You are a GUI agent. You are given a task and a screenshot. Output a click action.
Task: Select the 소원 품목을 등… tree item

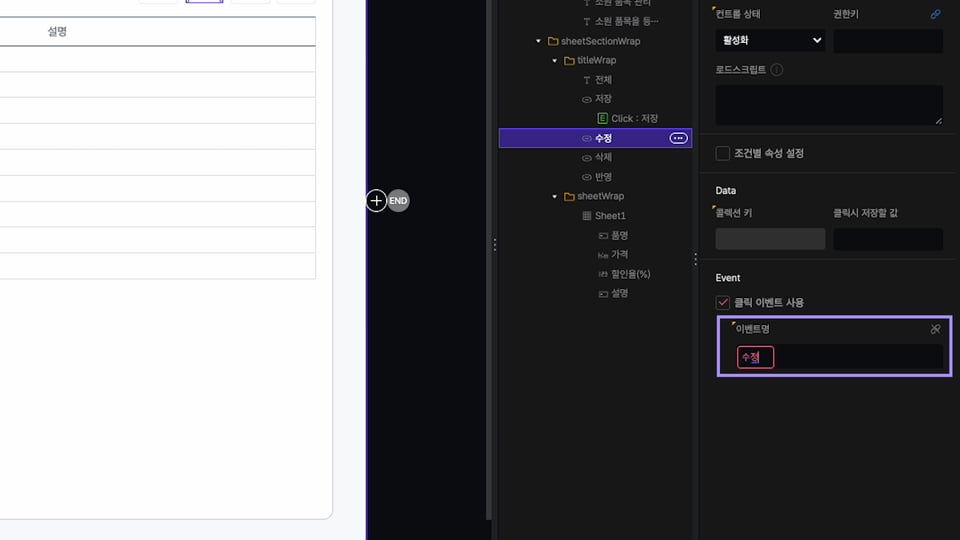(x=626, y=21)
